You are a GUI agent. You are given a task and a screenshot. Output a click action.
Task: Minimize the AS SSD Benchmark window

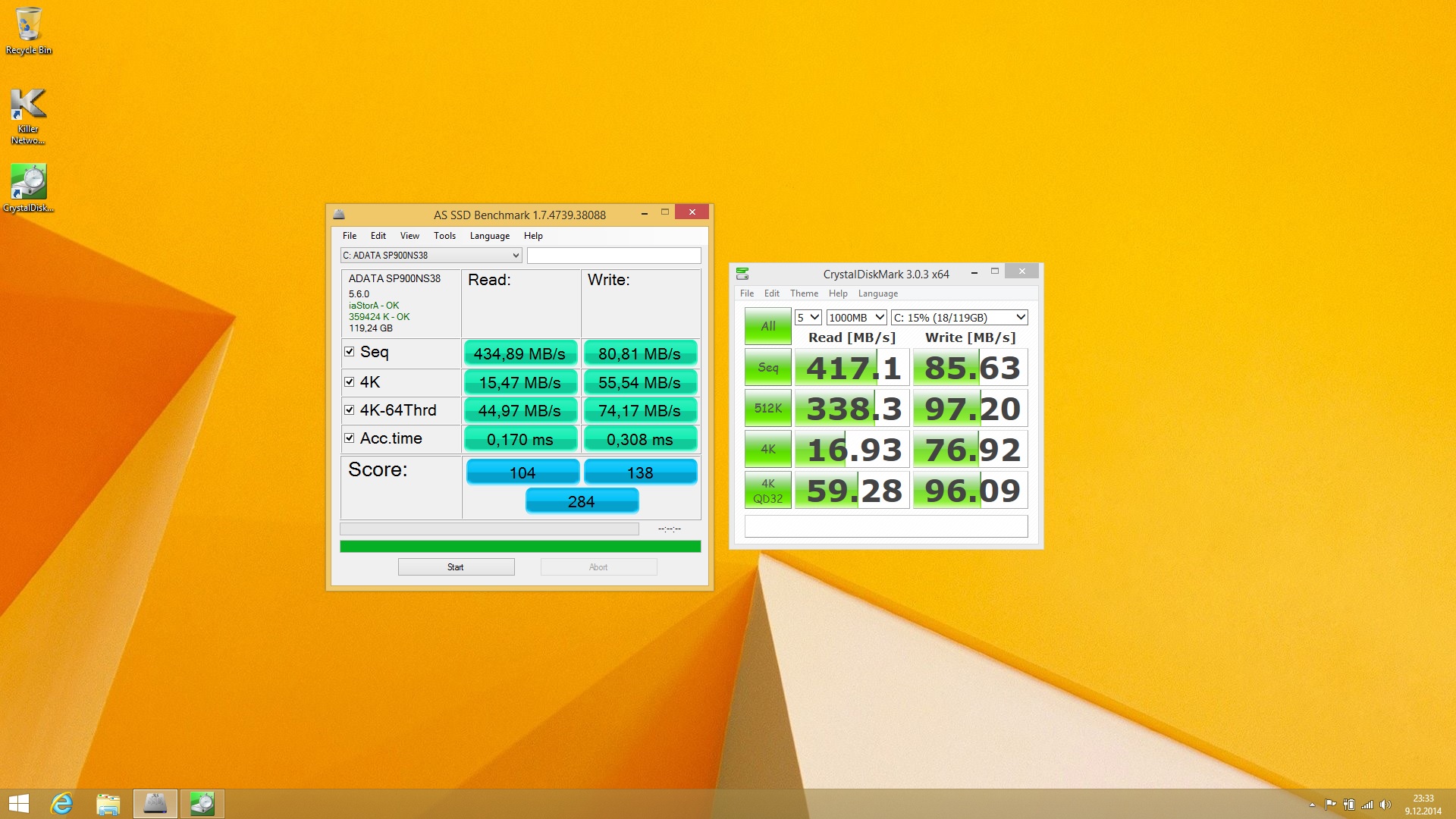point(644,213)
